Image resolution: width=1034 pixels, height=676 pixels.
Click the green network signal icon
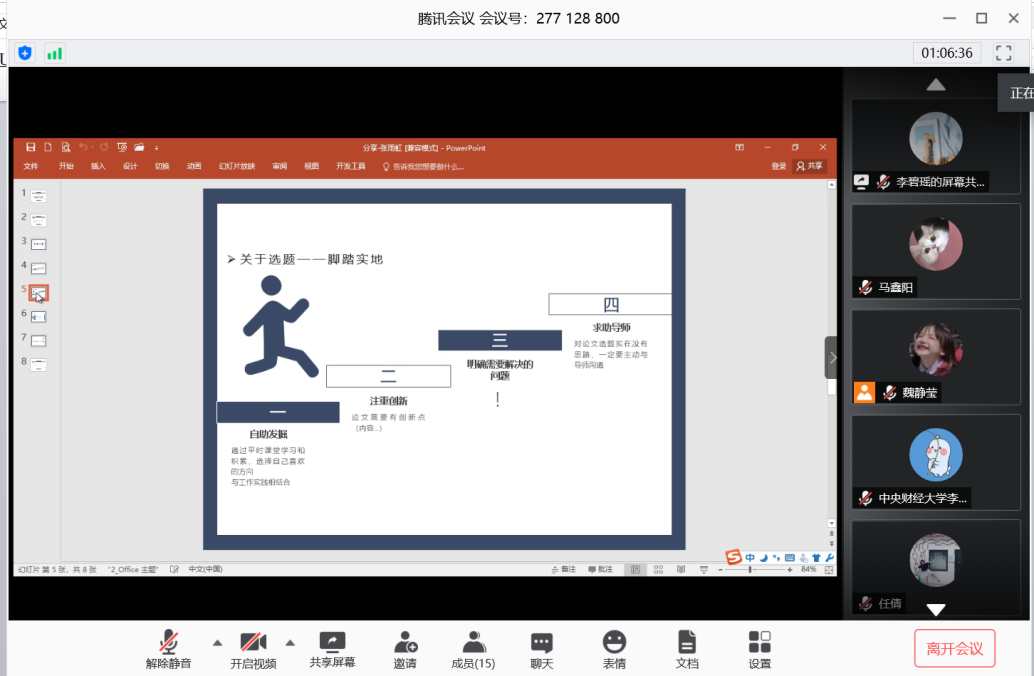54,53
